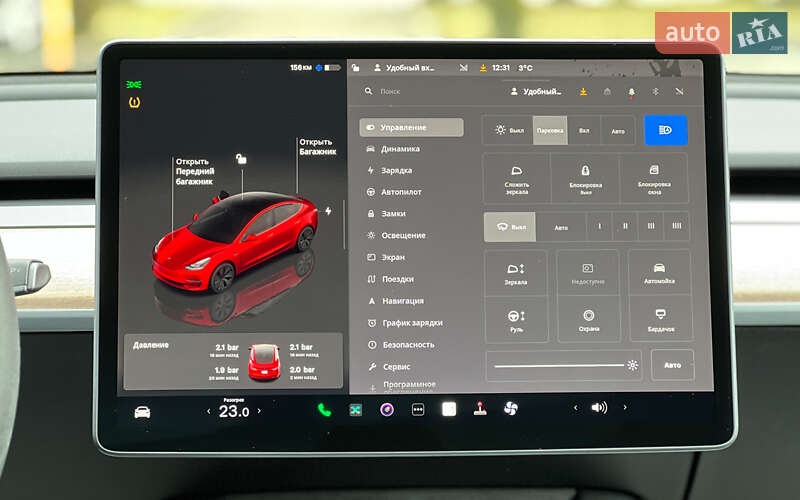800x500 pixels.
Task: Open the three-dots app launcher
Action: tap(418, 409)
